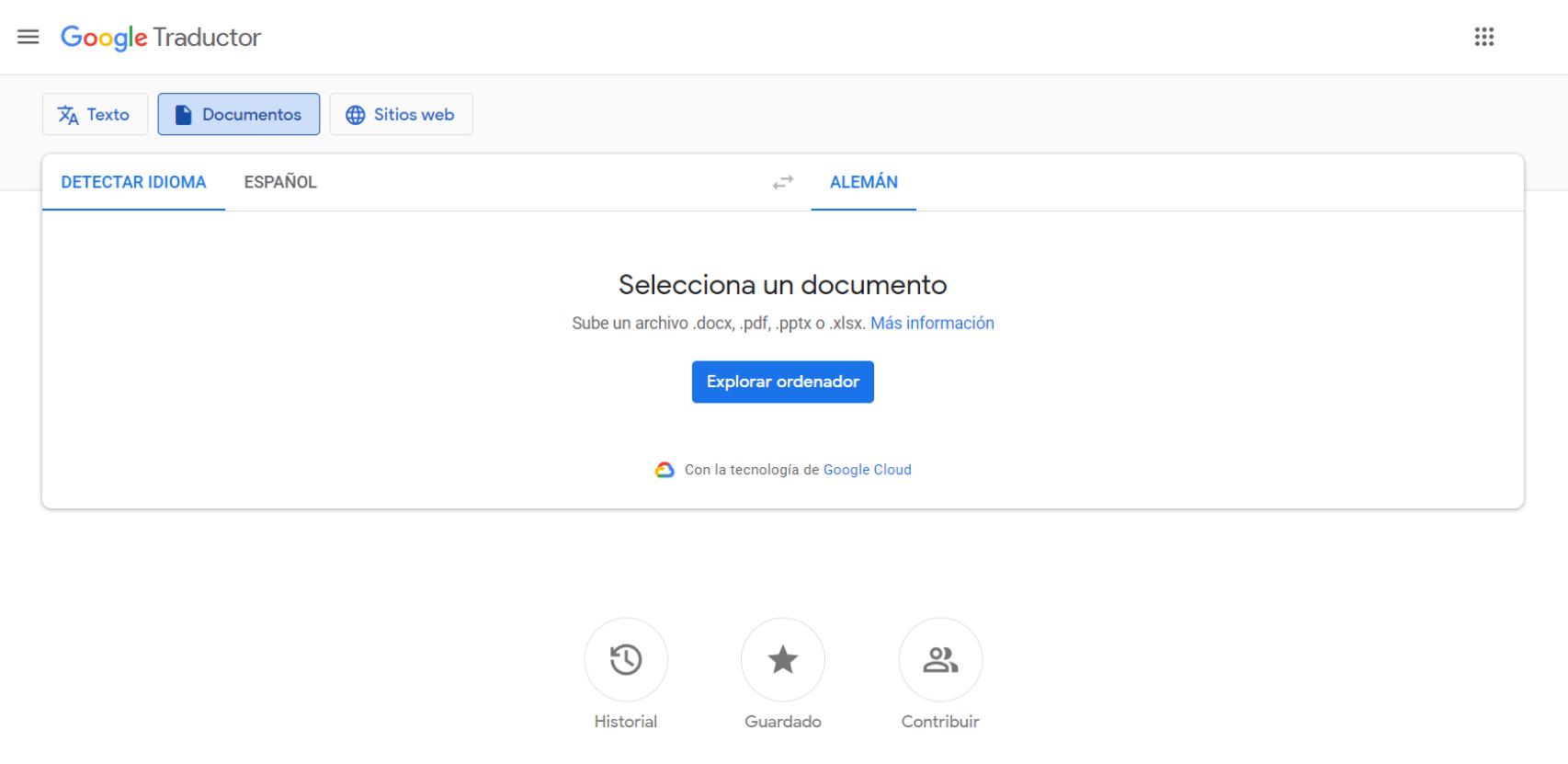Open Contribuir people icon
The image size is (1568, 764).
point(940,659)
